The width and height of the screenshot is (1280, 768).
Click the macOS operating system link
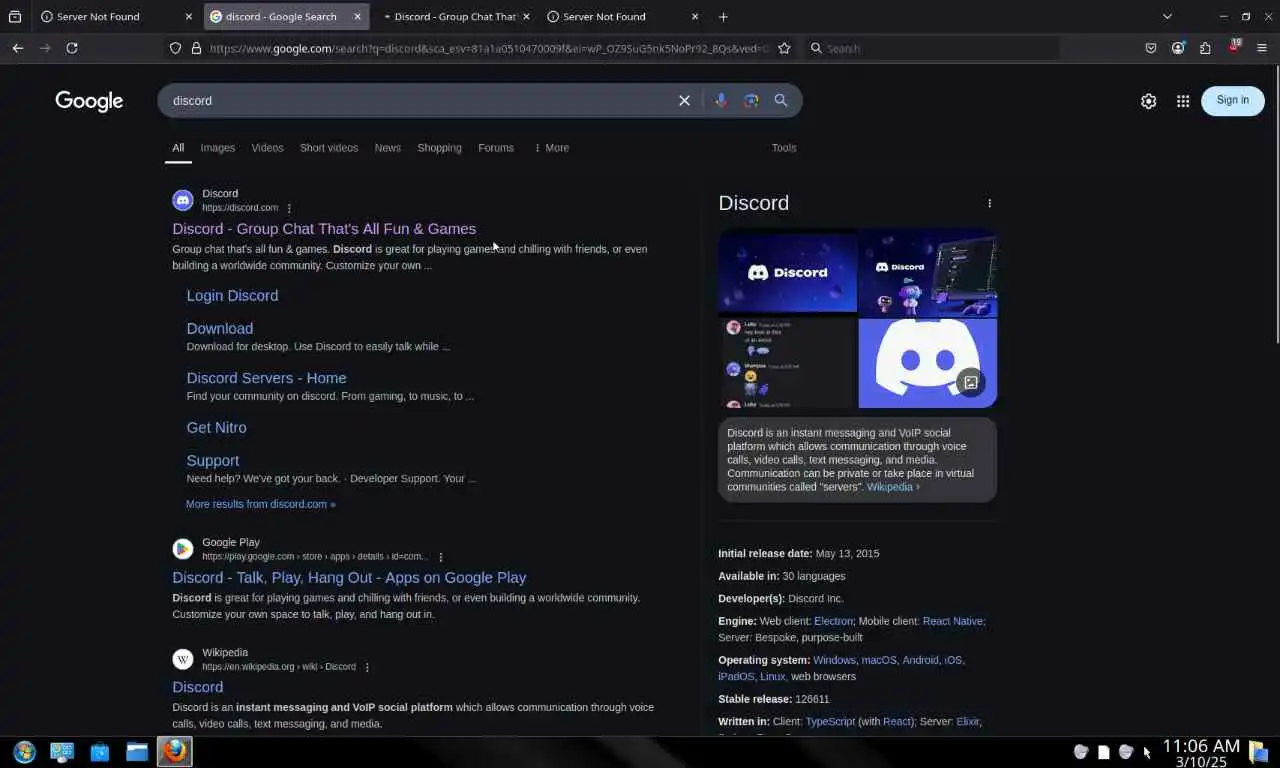(879, 660)
